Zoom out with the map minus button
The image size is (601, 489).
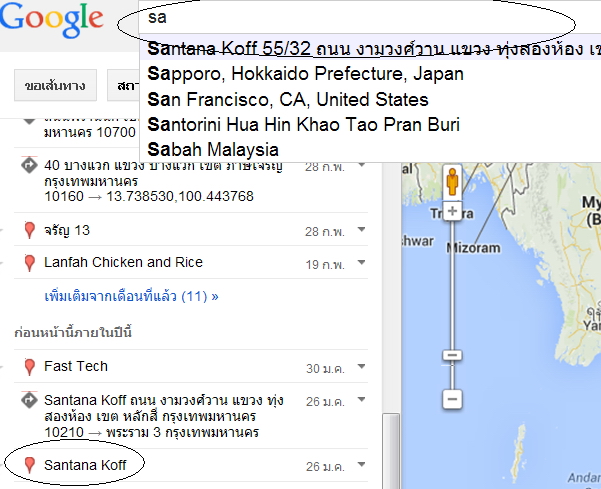tap(452, 399)
